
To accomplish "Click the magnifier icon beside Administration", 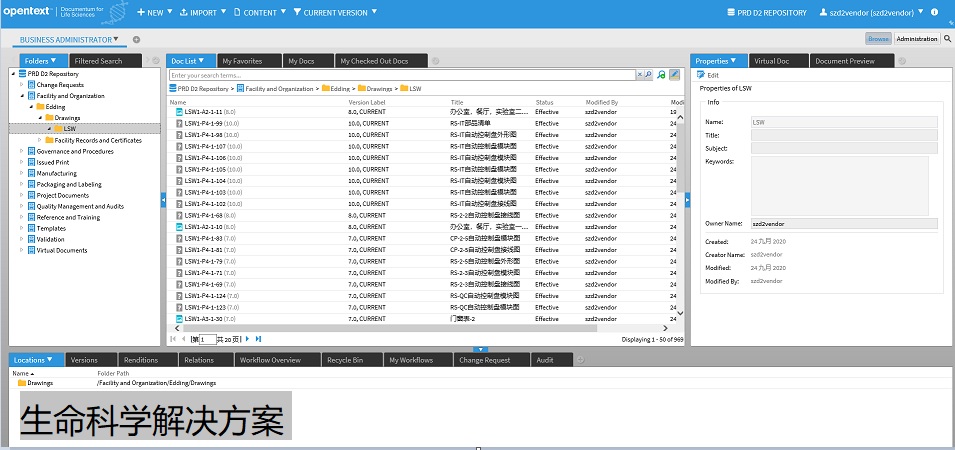I will point(946,39).
